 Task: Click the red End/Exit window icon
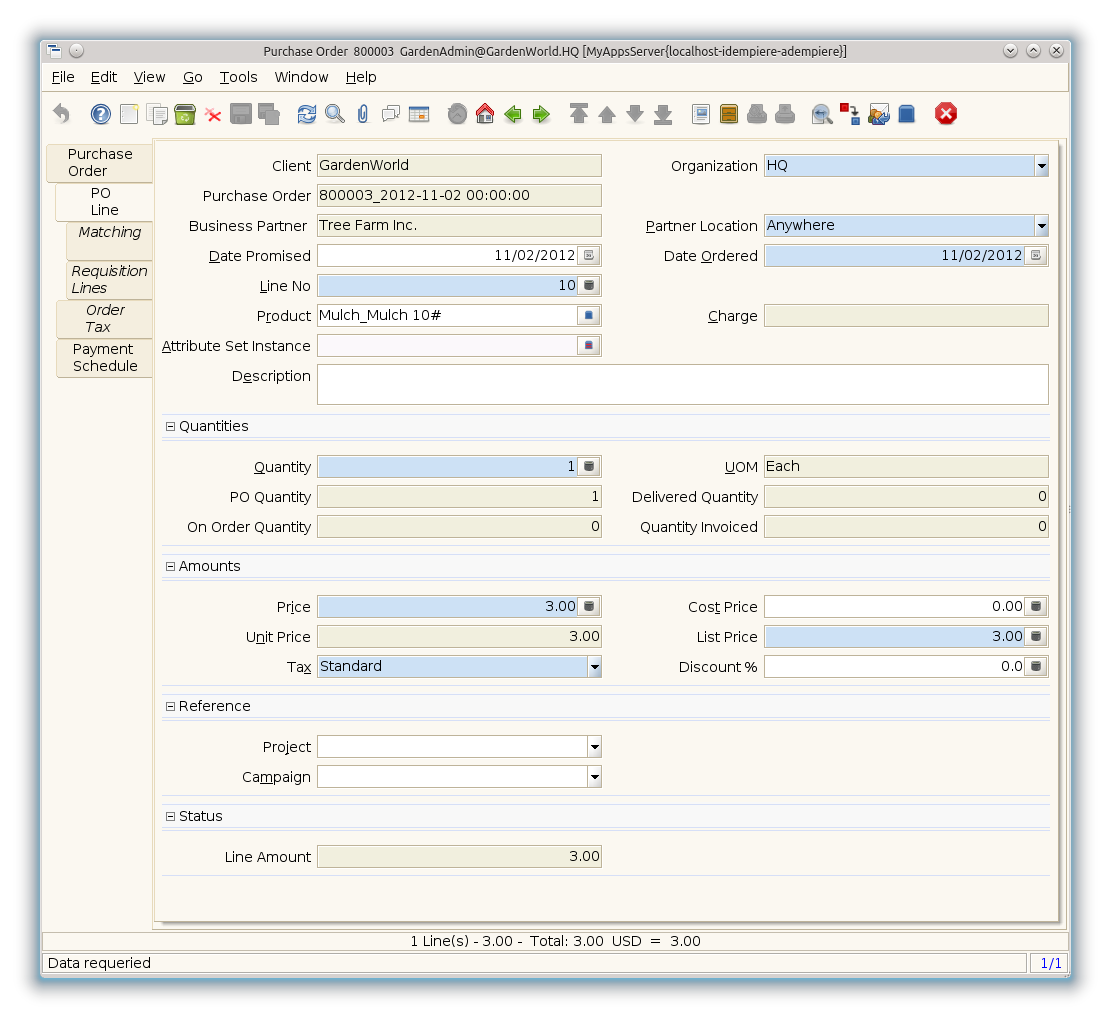coord(946,114)
